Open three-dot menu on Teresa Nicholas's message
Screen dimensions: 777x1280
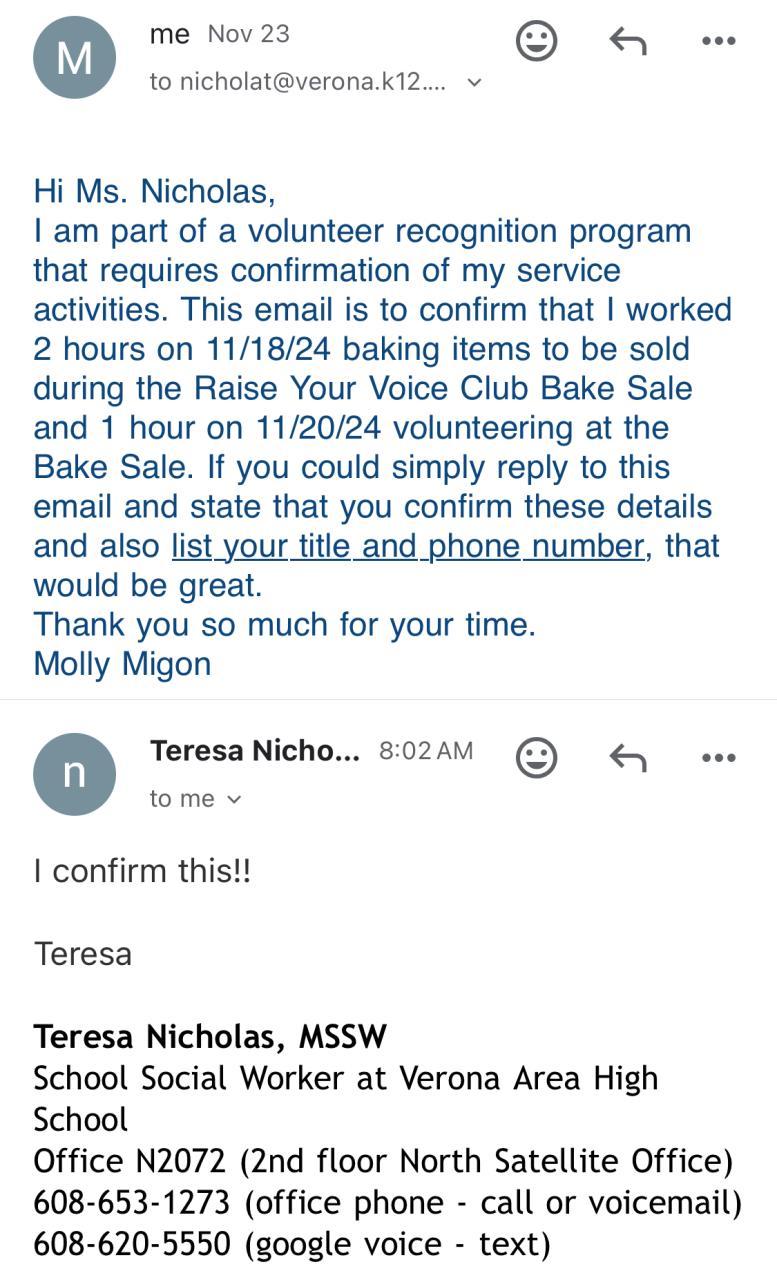click(718, 758)
